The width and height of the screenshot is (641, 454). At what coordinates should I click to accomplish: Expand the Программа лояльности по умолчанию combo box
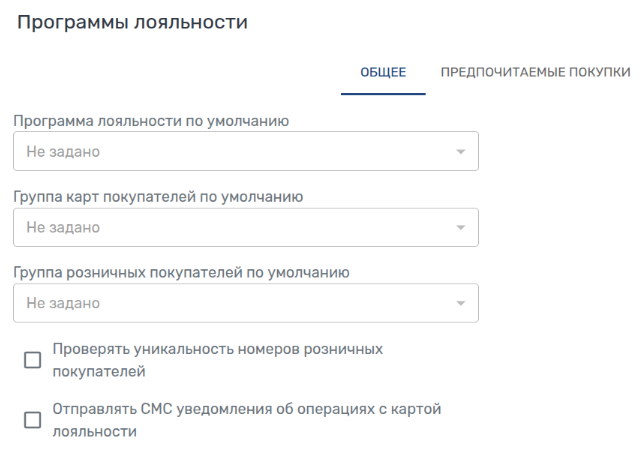pyautogui.click(x=245, y=152)
